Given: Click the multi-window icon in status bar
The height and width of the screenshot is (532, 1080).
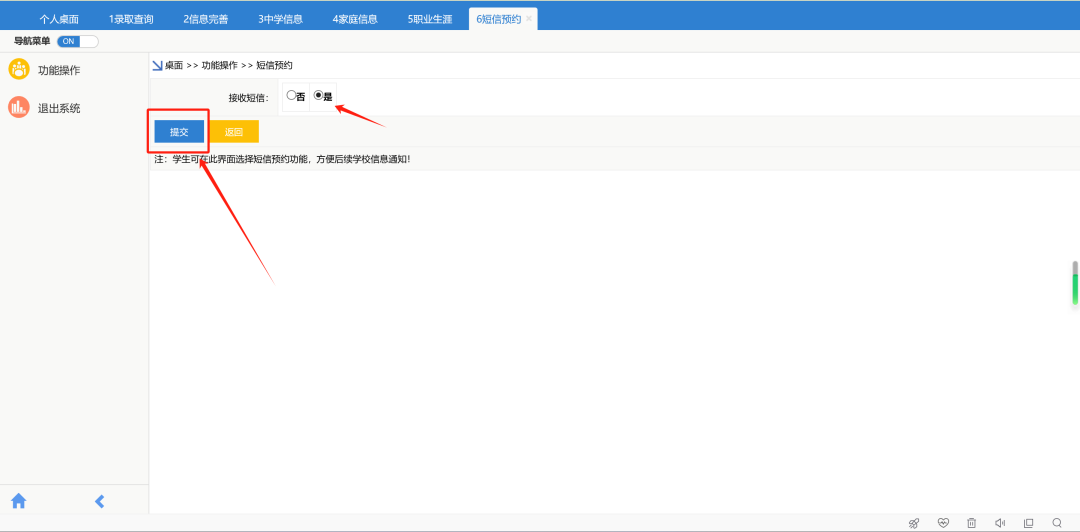Looking at the screenshot, I should [x=1028, y=523].
